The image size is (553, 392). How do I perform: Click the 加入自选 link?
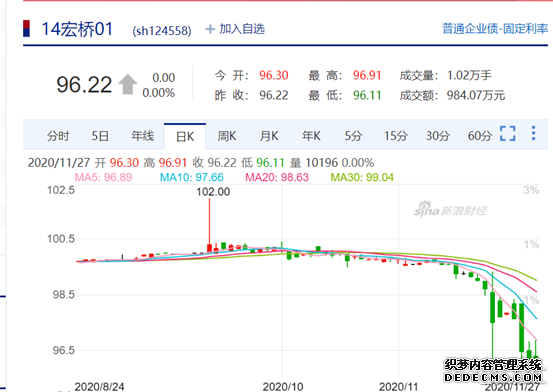pos(242,29)
